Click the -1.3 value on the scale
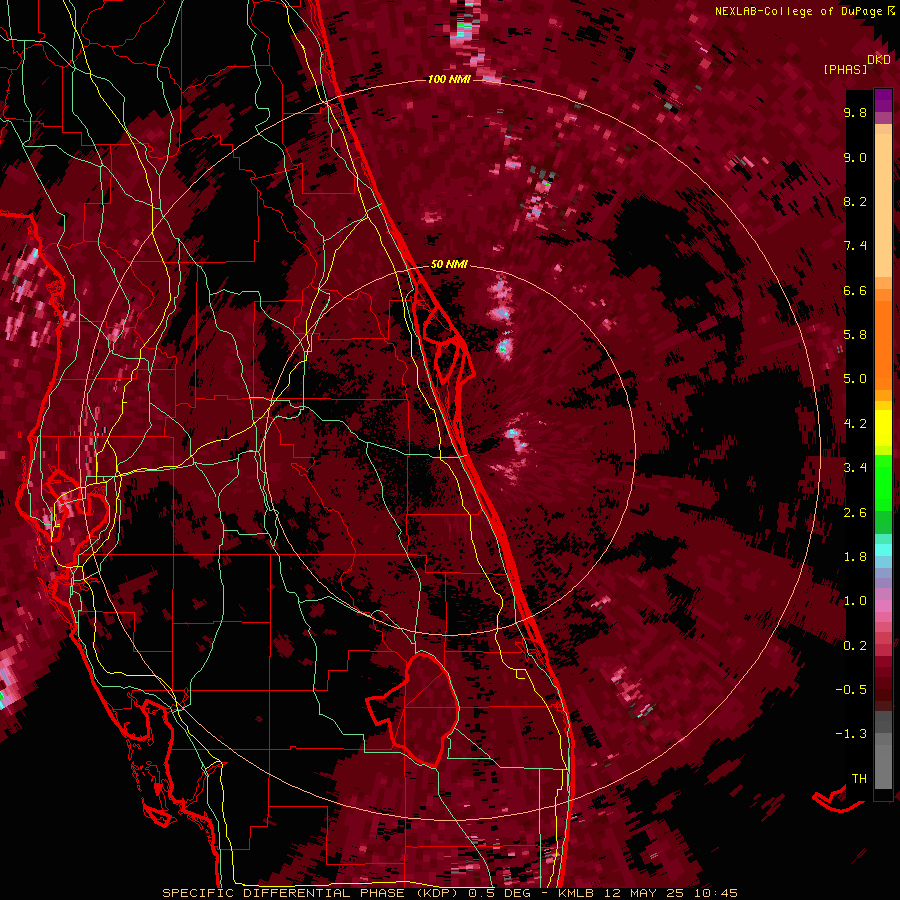The image size is (900, 900). [851, 734]
